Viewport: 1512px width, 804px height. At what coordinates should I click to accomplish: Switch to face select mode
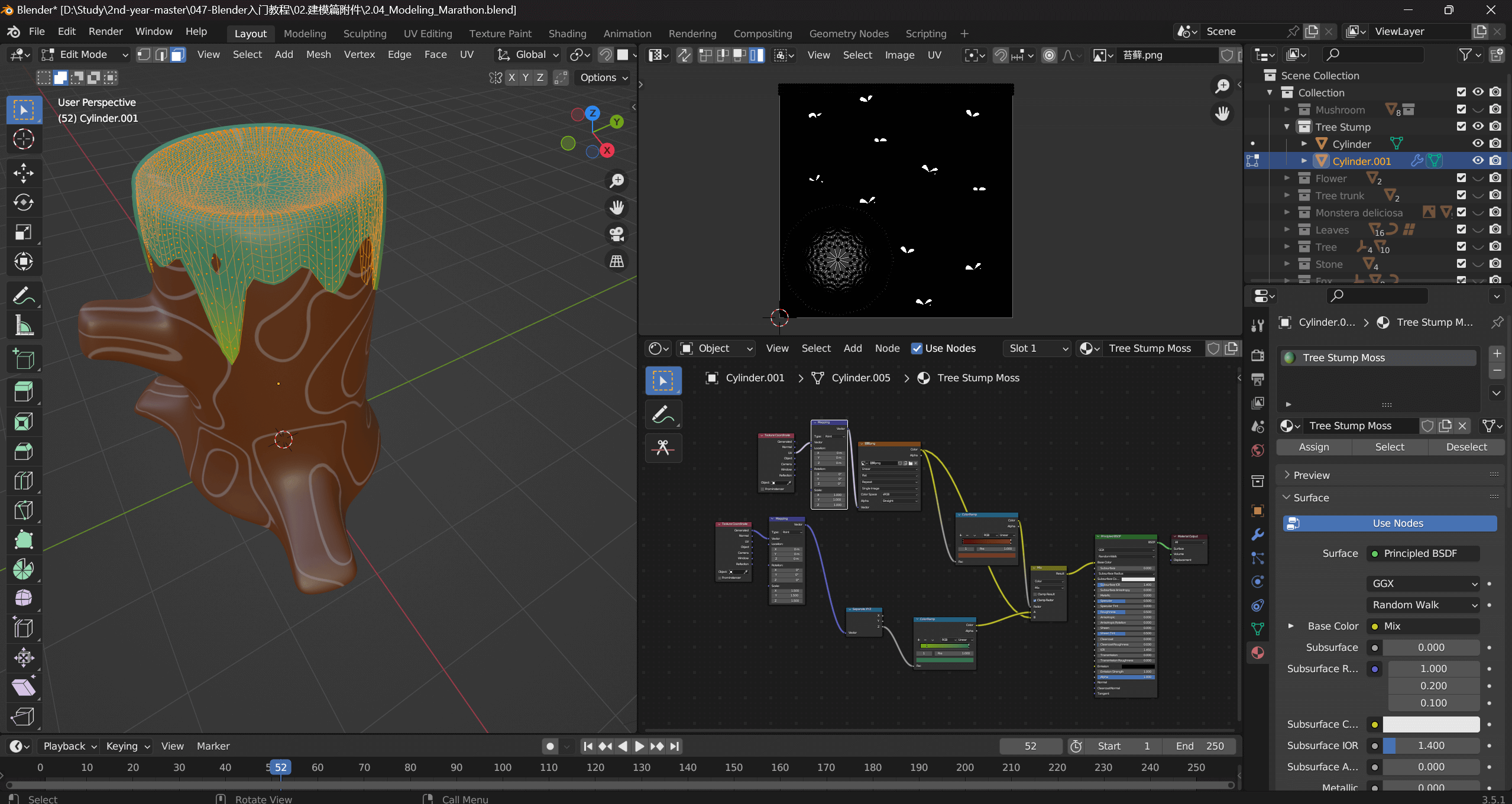tap(178, 55)
